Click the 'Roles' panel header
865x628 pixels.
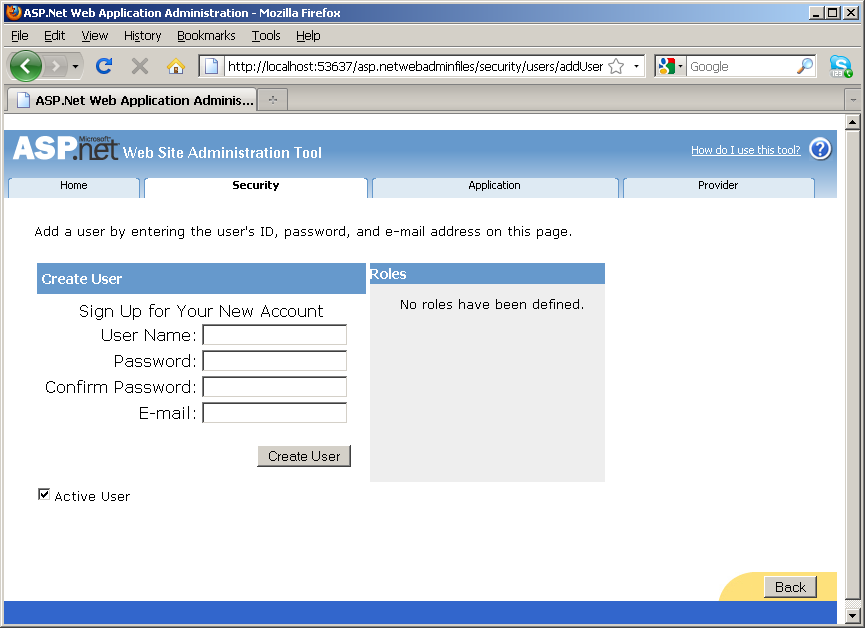pyautogui.click(x=487, y=274)
